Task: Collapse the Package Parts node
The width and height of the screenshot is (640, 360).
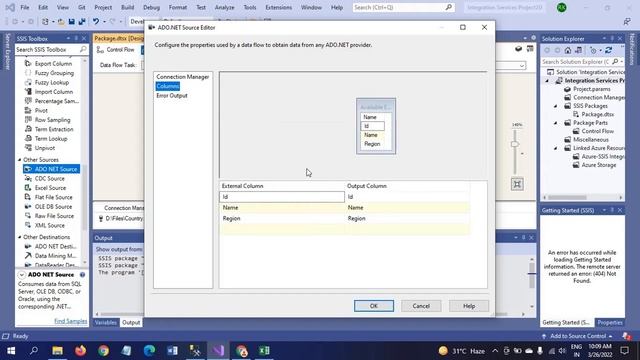Action: click(556, 123)
